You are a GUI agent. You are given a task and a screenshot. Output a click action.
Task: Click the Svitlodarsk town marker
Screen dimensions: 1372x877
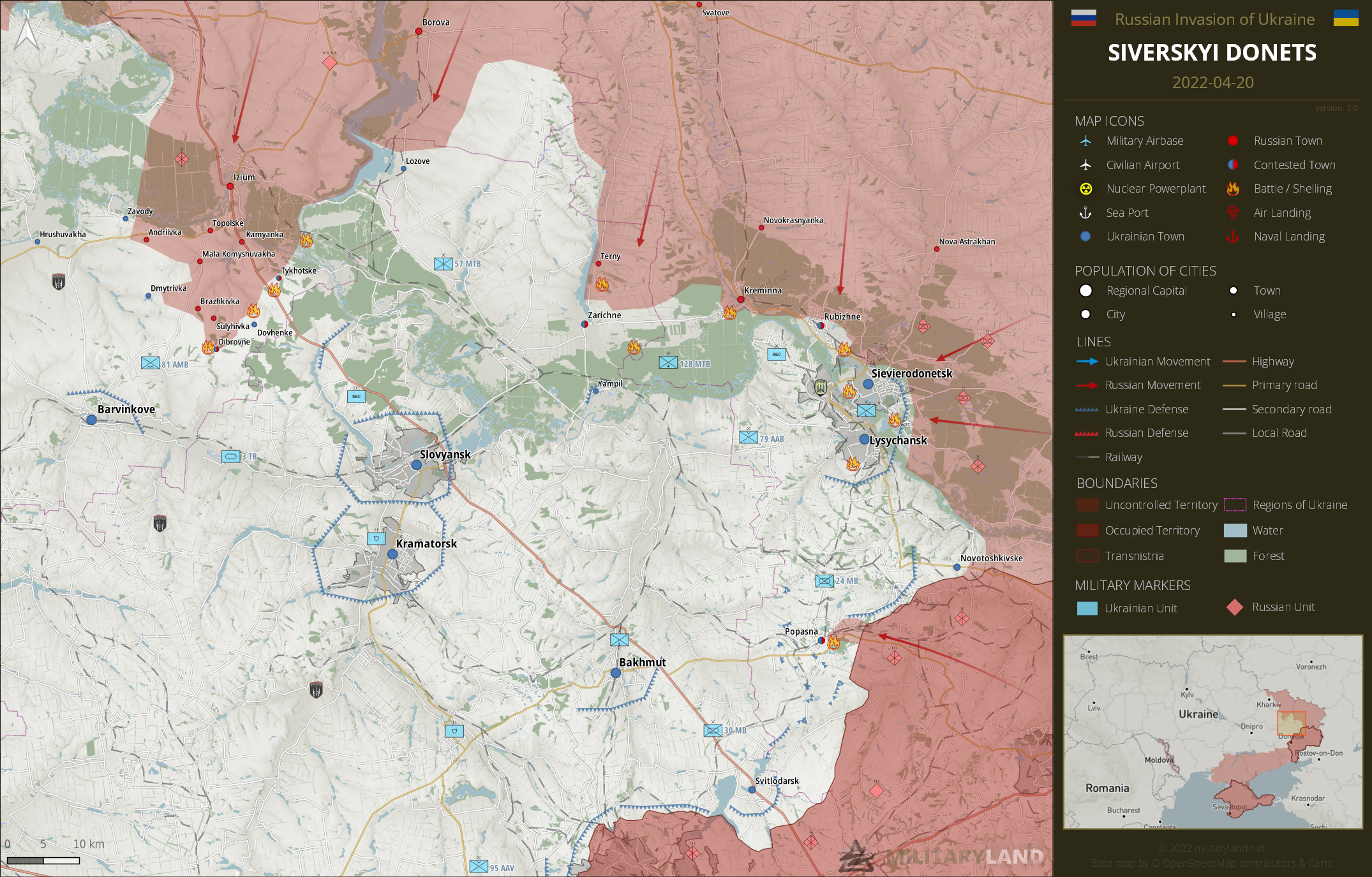click(x=752, y=790)
